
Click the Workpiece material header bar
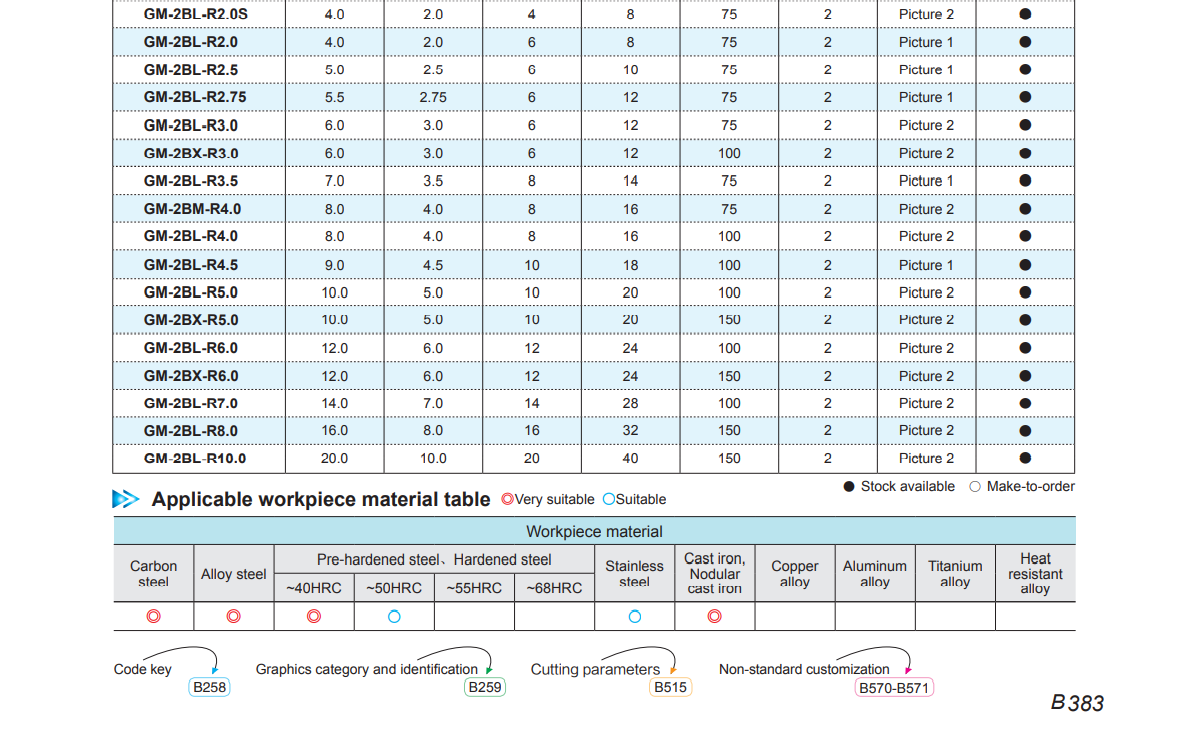coord(594,531)
